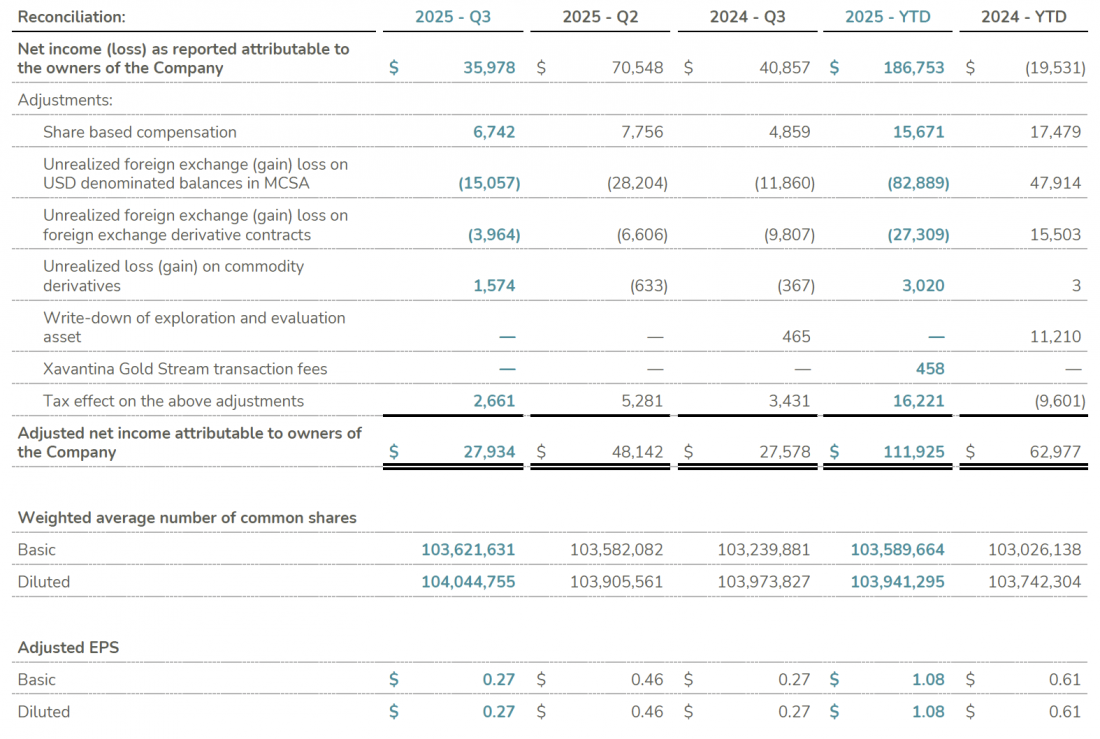Click the Weighted average number of common shares heading
Image resolution: width=1100 pixels, height=739 pixels.
187,518
